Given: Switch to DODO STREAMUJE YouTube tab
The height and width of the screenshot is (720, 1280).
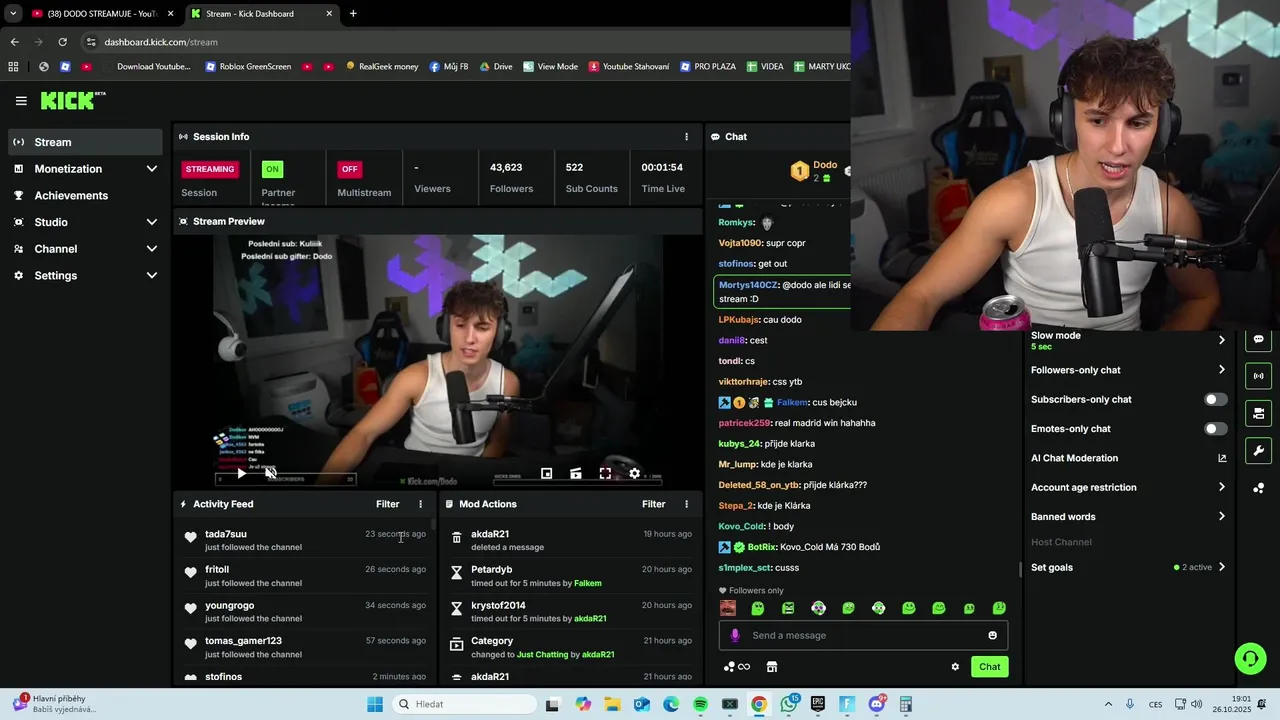Looking at the screenshot, I should coord(103,14).
